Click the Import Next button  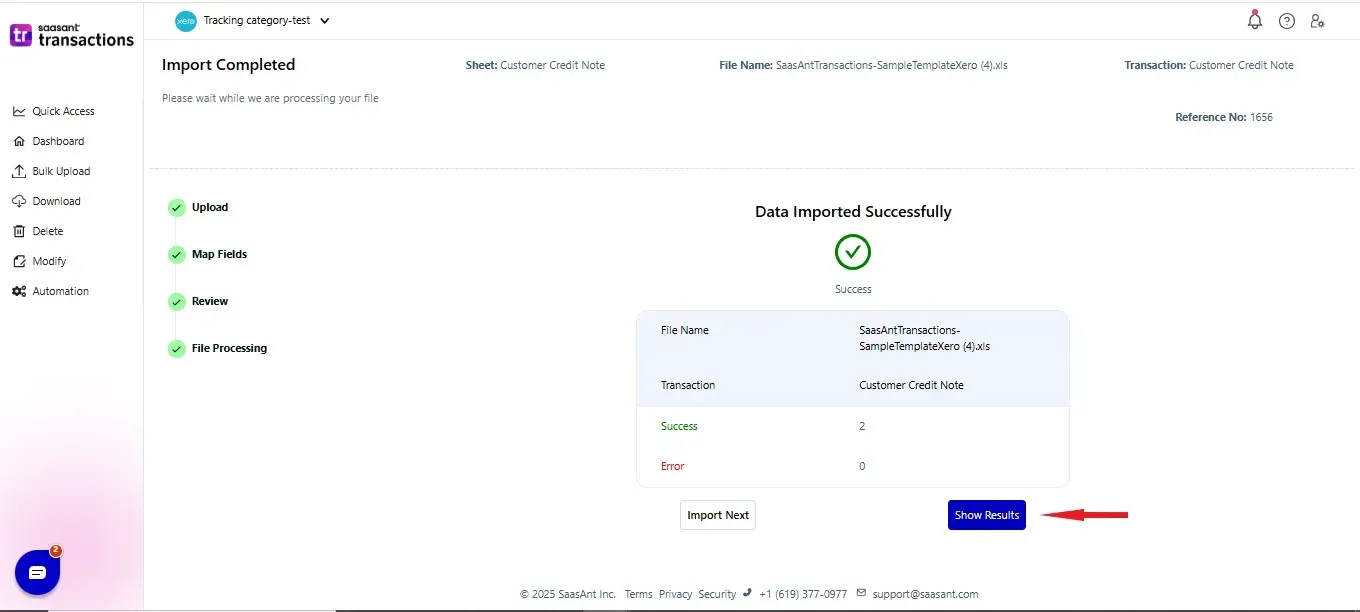pyautogui.click(x=718, y=515)
